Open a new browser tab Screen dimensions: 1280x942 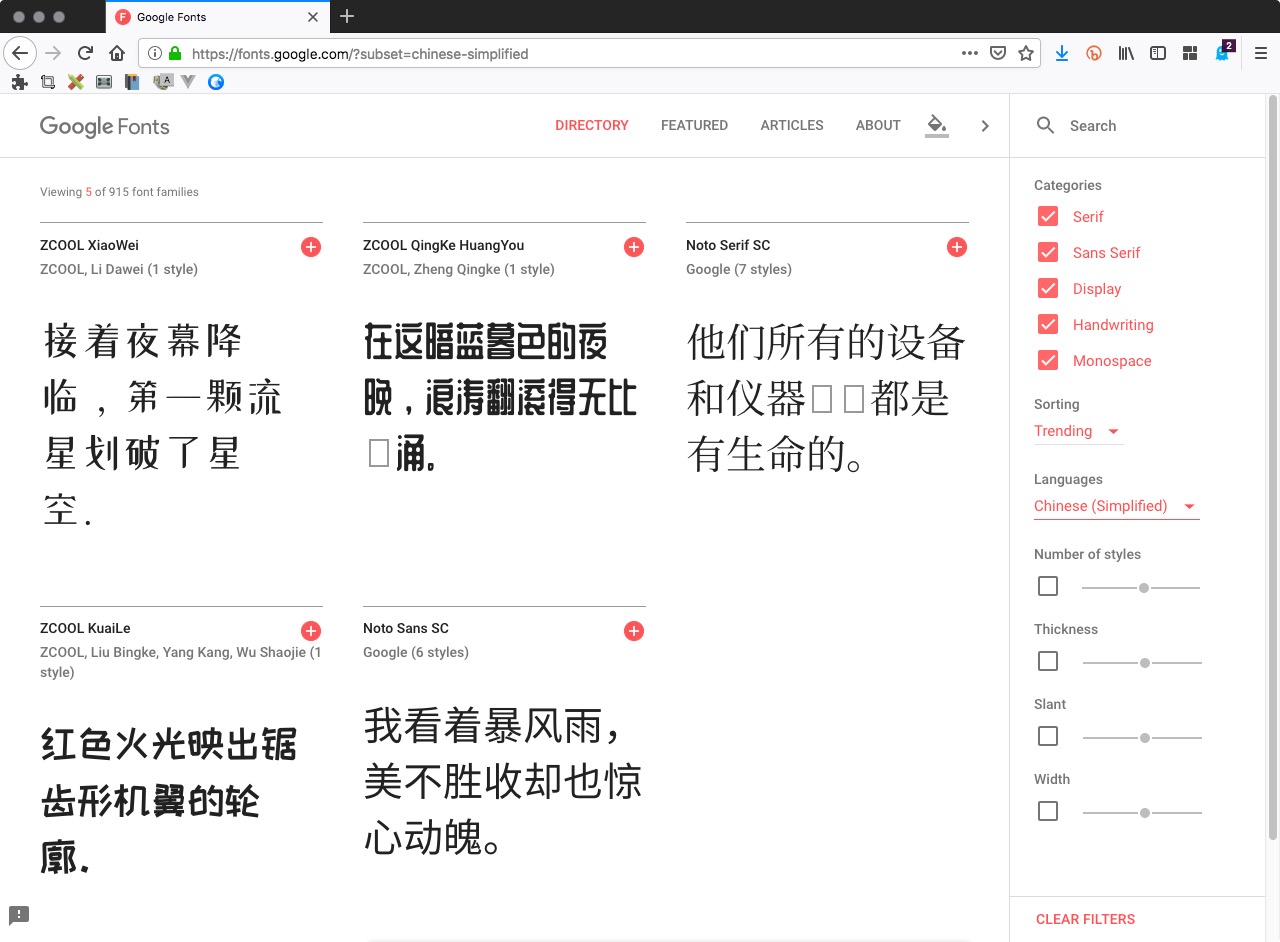347,16
